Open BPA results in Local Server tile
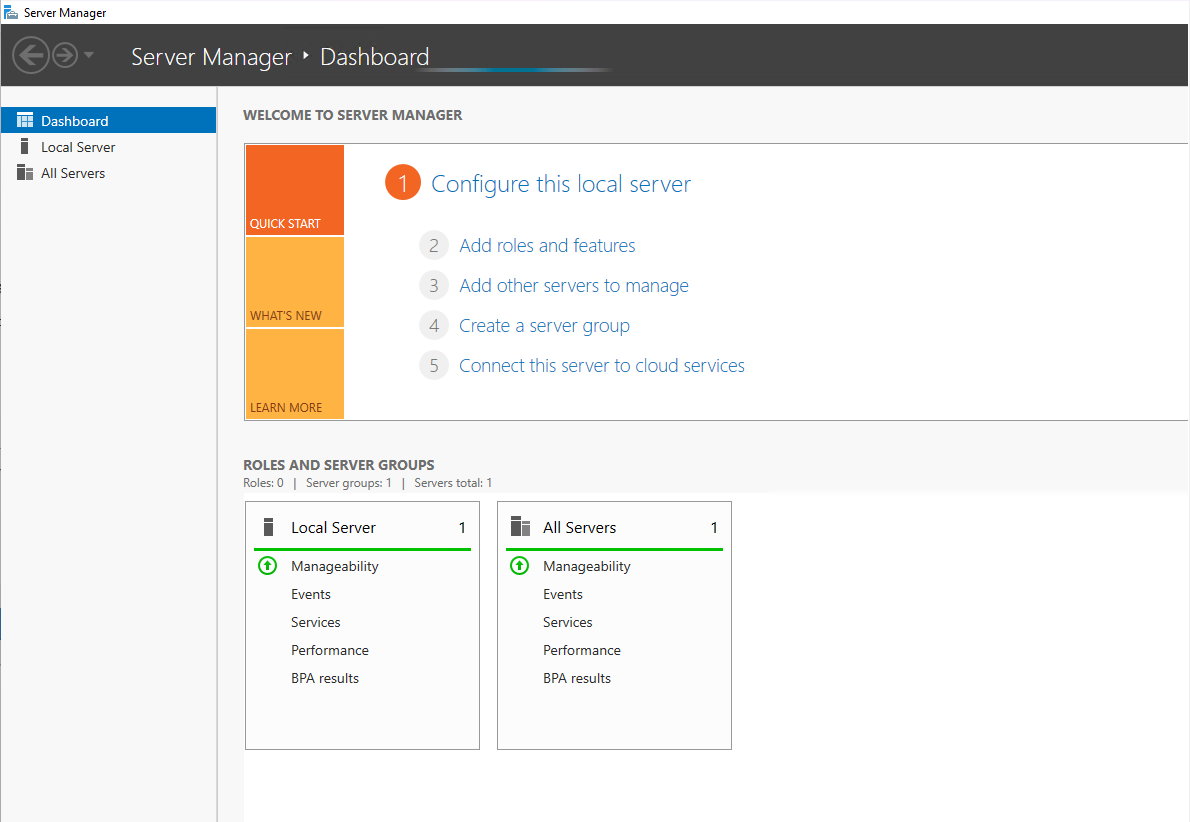 (325, 679)
